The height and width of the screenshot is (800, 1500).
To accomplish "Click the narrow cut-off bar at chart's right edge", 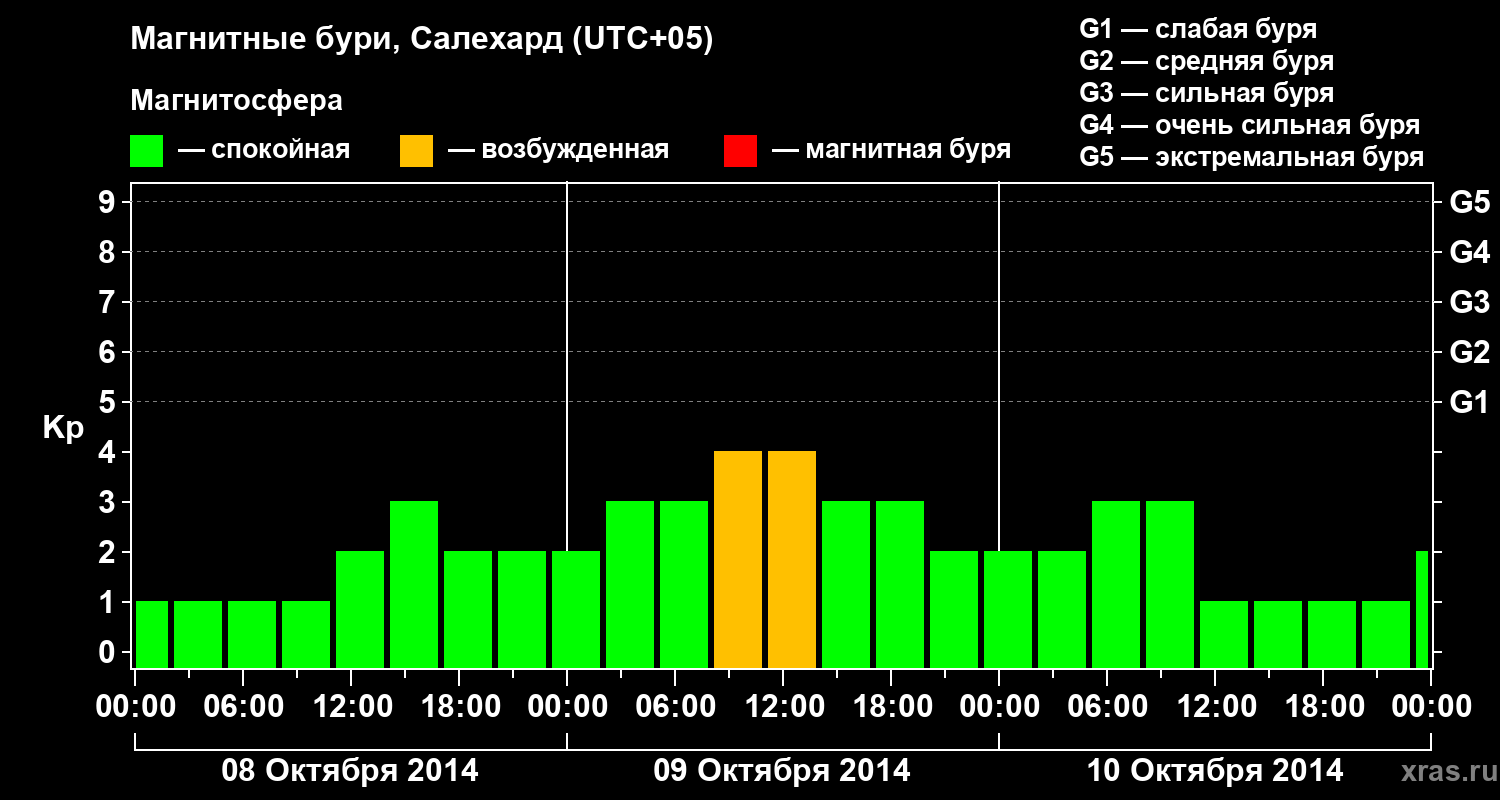I will coord(1422,610).
